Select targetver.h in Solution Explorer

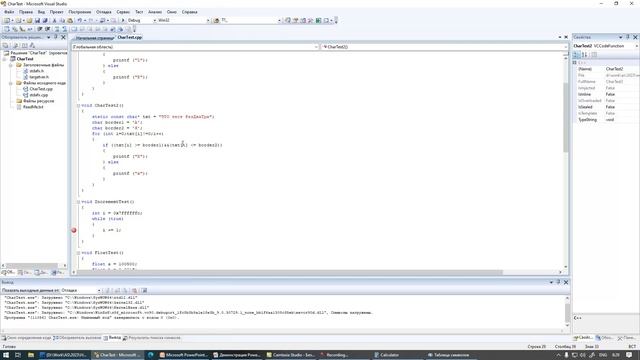coord(39,77)
